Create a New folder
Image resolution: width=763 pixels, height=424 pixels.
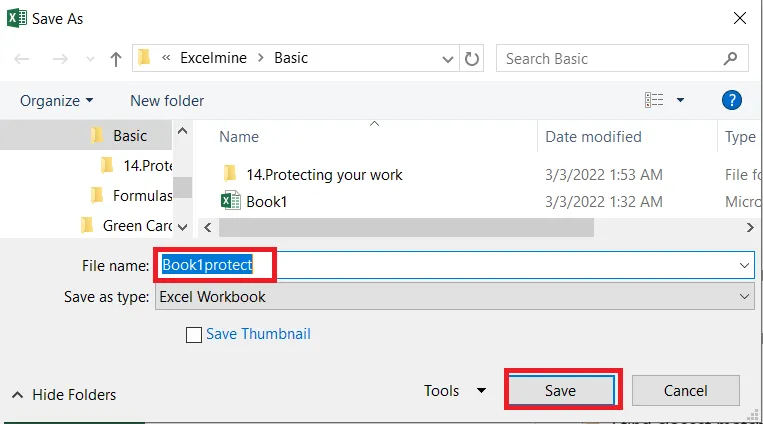pos(167,101)
